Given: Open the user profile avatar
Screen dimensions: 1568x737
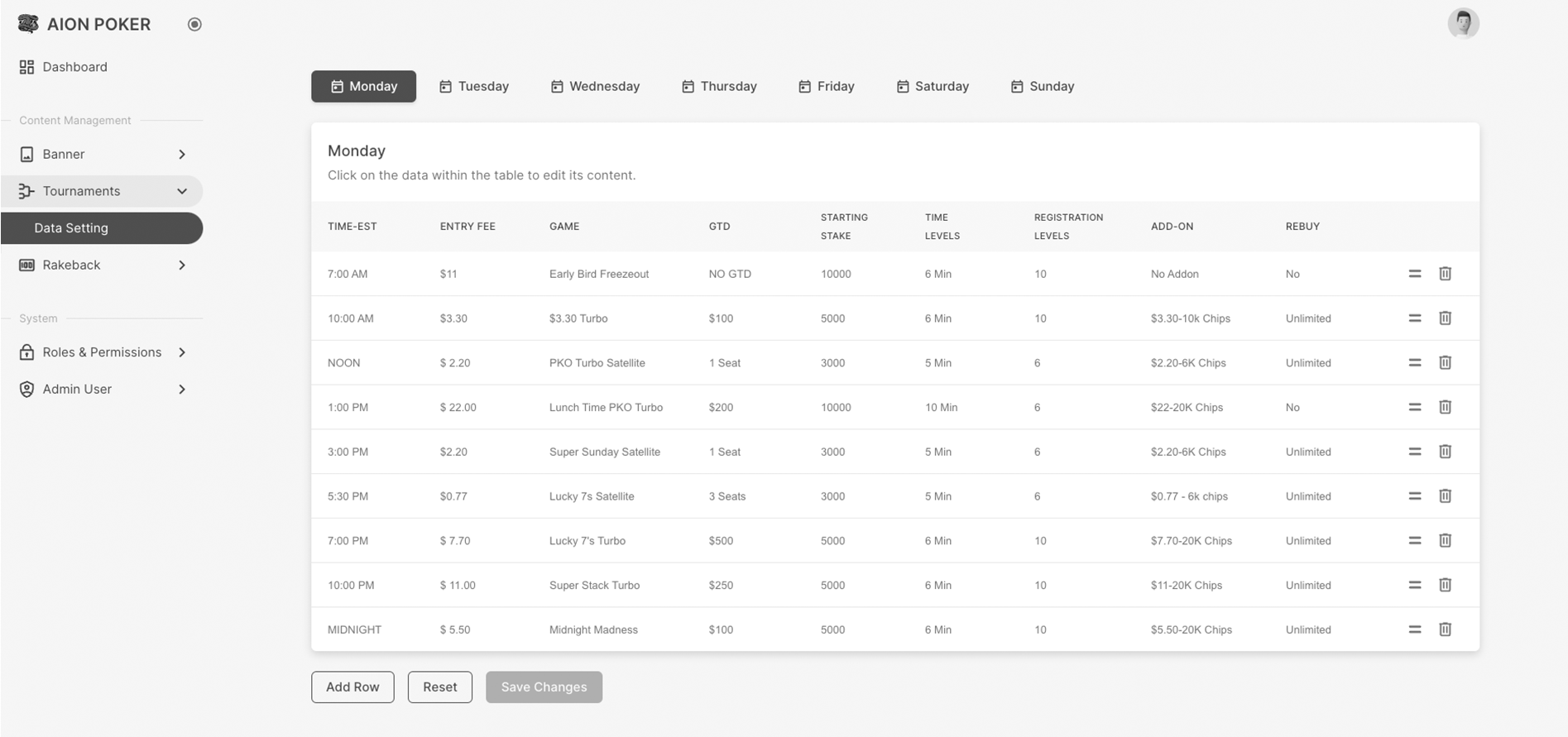Looking at the screenshot, I should (1462, 23).
